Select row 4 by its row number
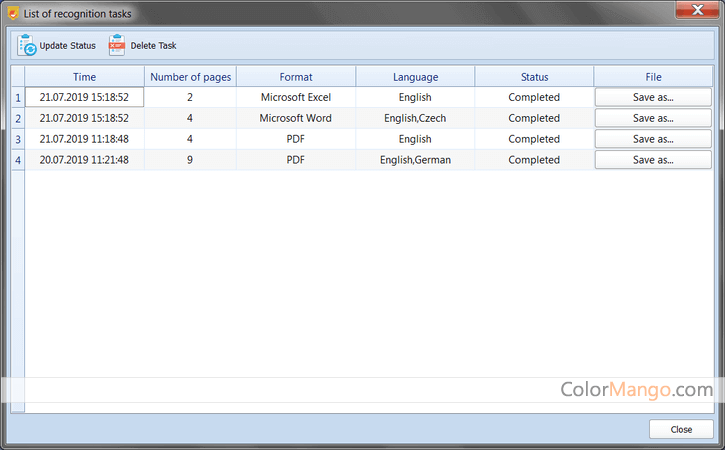The width and height of the screenshot is (725, 450). (x=17, y=160)
